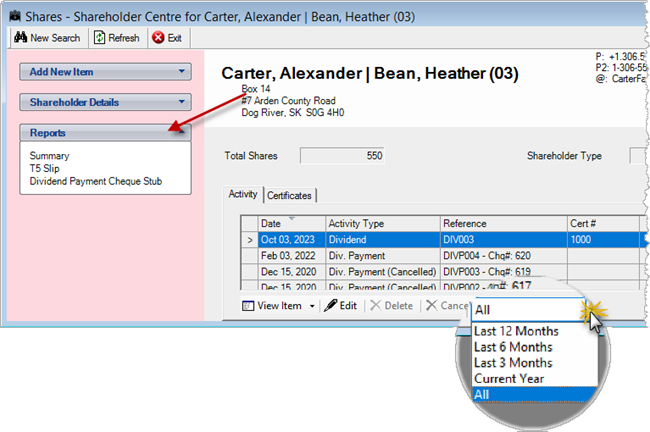This screenshot has width=650, height=432.
Task: Click the Delete button label
Action: coord(399,306)
